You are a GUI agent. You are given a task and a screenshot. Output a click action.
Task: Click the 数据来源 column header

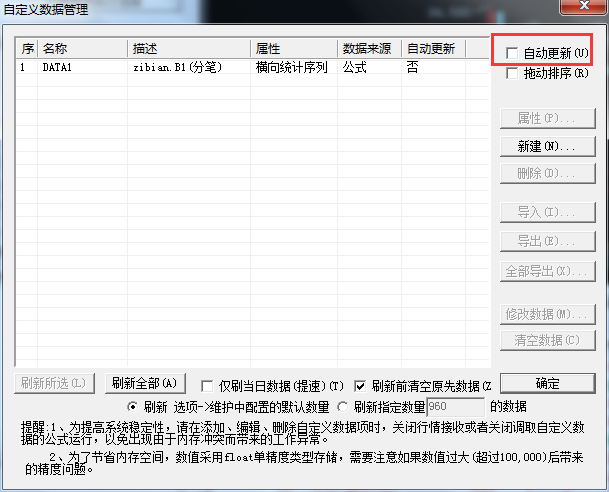[370, 49]
